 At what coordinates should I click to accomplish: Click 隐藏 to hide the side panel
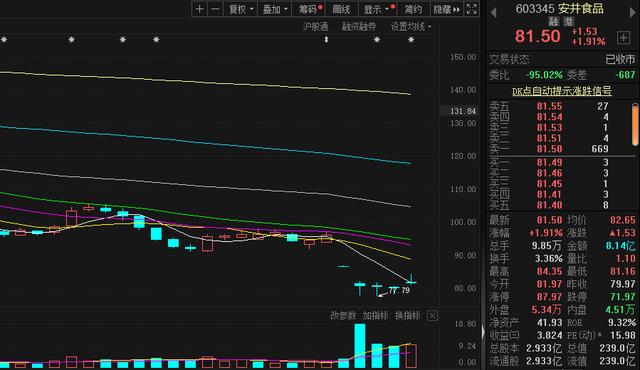point(447,9)
